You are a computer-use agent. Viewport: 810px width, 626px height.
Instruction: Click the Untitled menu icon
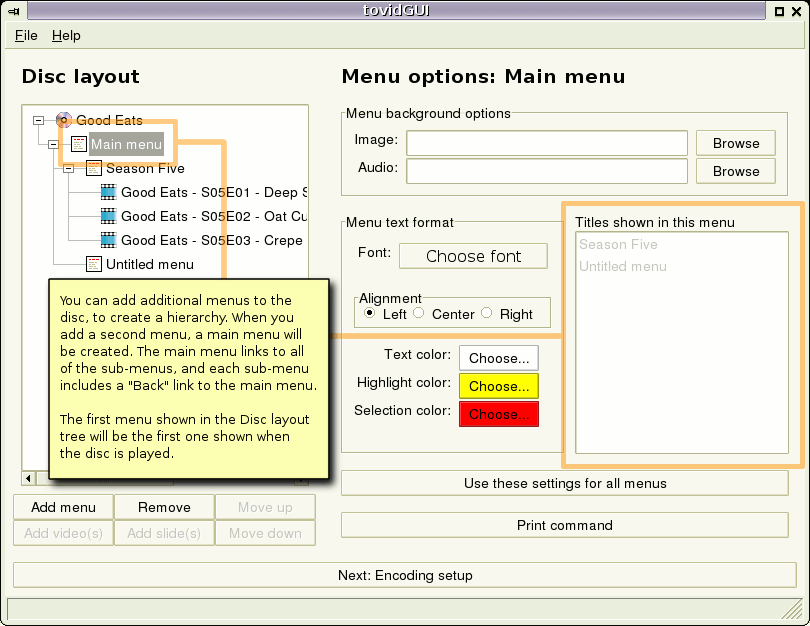pyautogui.click(x=92, y=262)
